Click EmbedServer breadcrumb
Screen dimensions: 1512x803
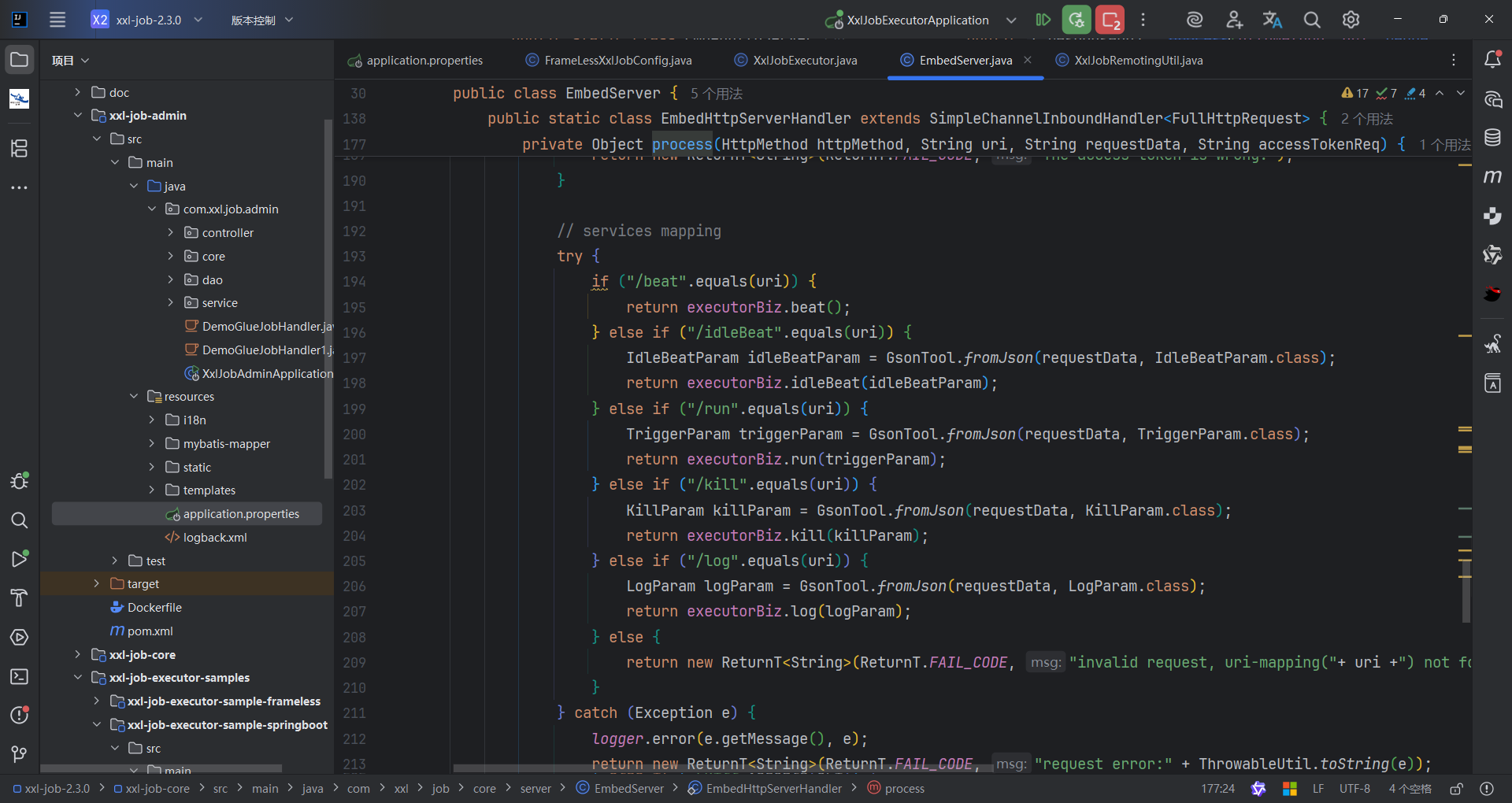click(621, 788)
